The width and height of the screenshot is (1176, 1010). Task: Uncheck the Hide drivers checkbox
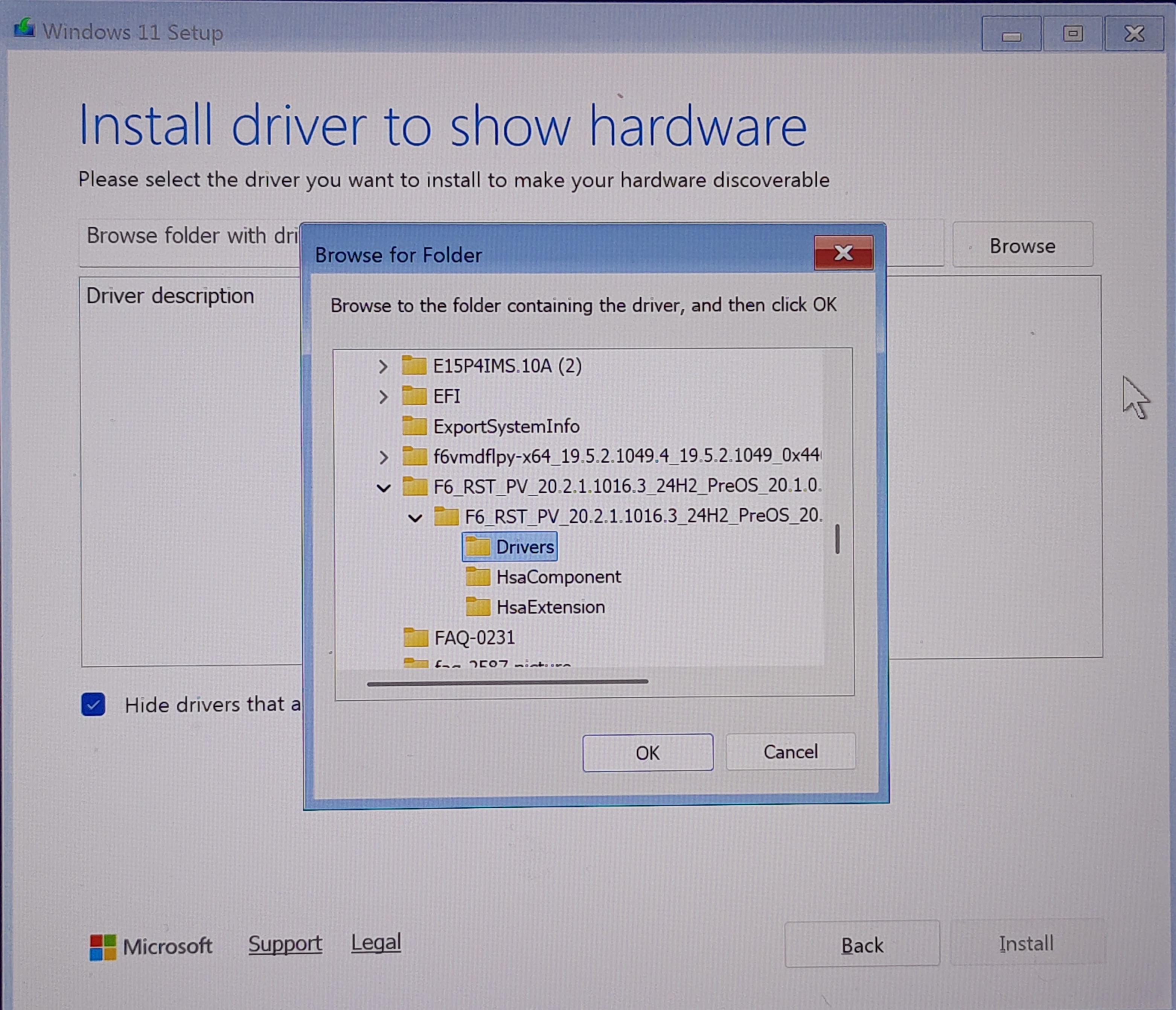tap(93, 704)
